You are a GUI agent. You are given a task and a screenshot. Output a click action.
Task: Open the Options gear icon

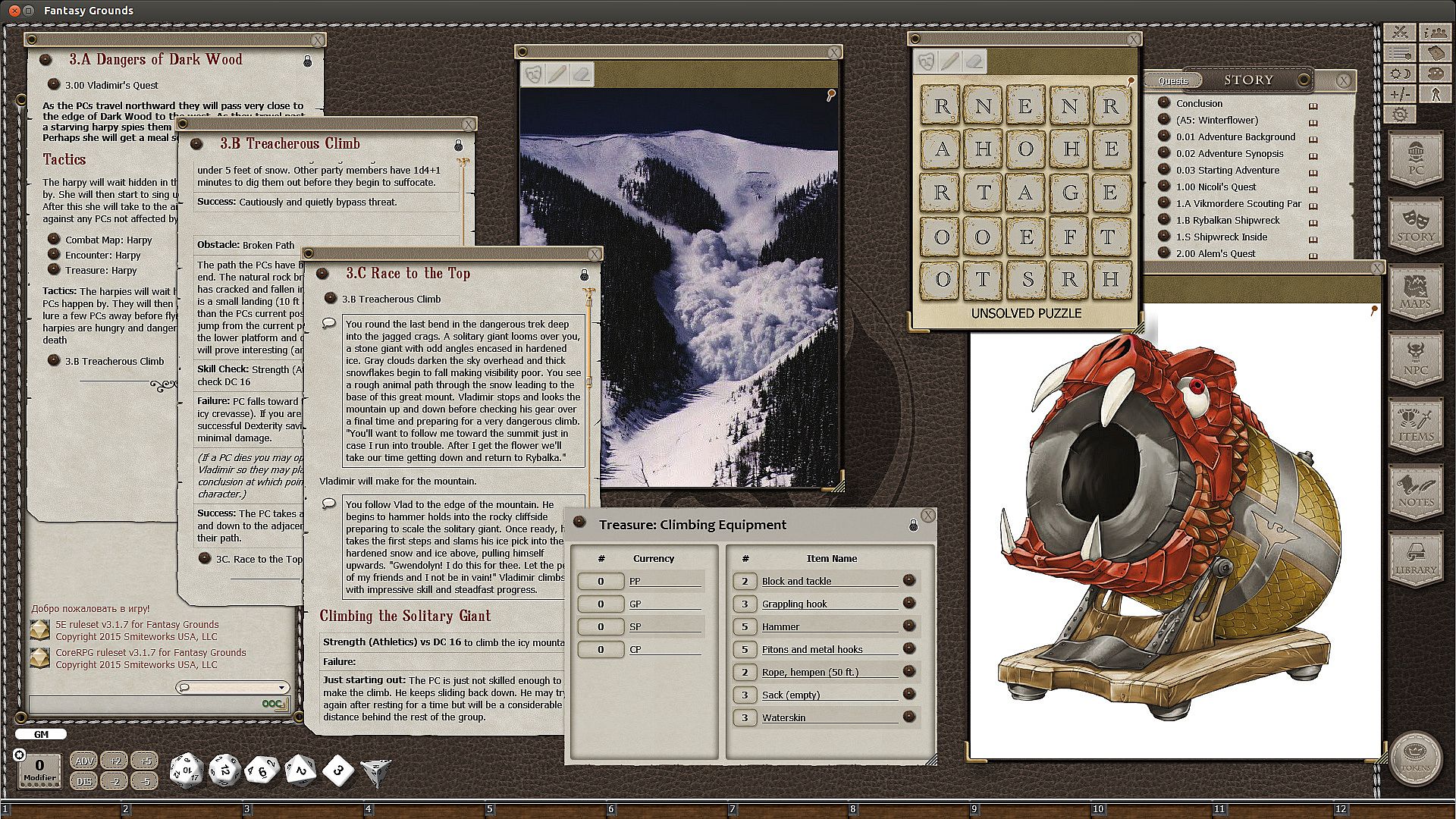(x=1400, y=115)
